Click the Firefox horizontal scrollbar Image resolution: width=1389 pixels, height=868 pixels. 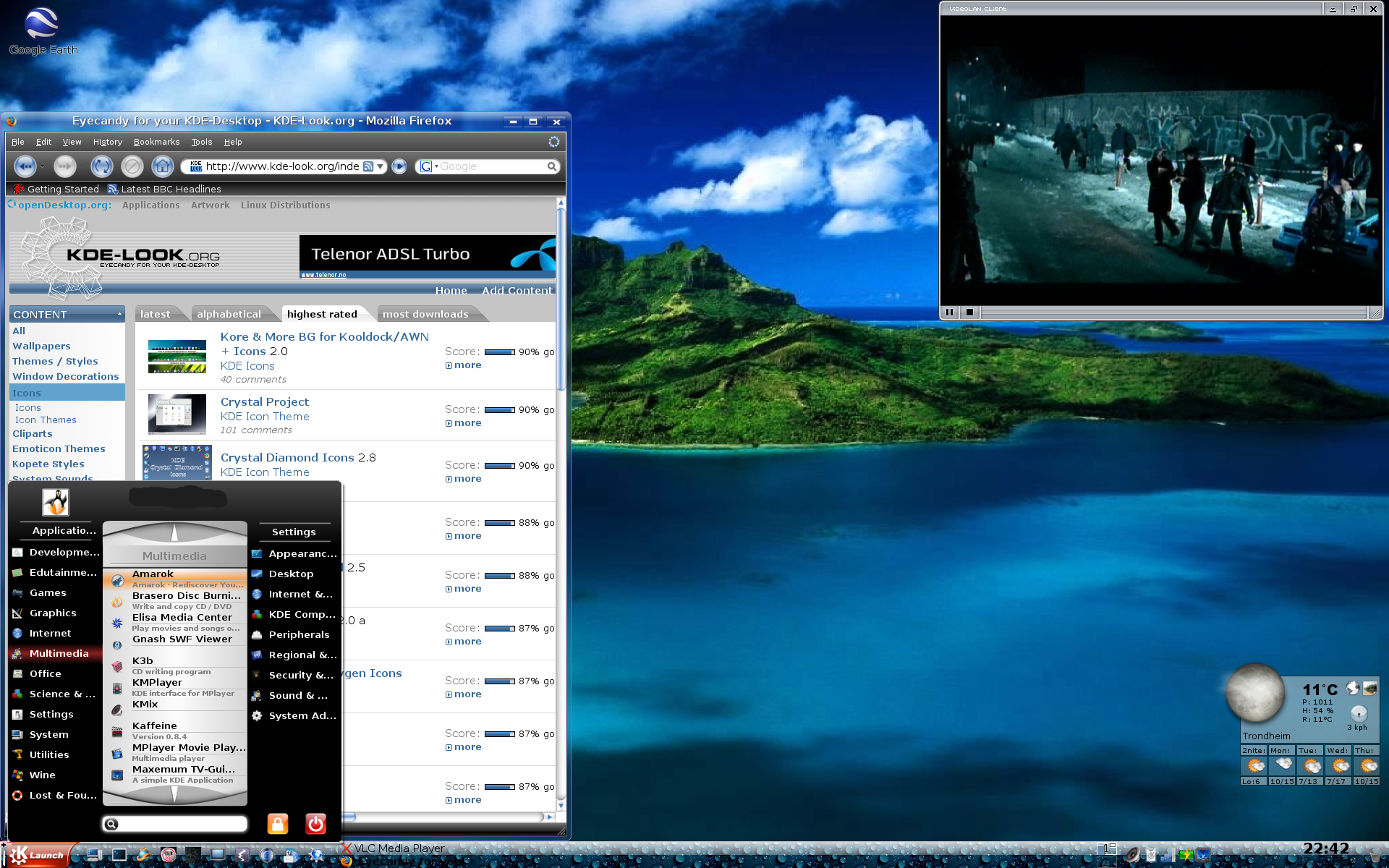(449, 817)
